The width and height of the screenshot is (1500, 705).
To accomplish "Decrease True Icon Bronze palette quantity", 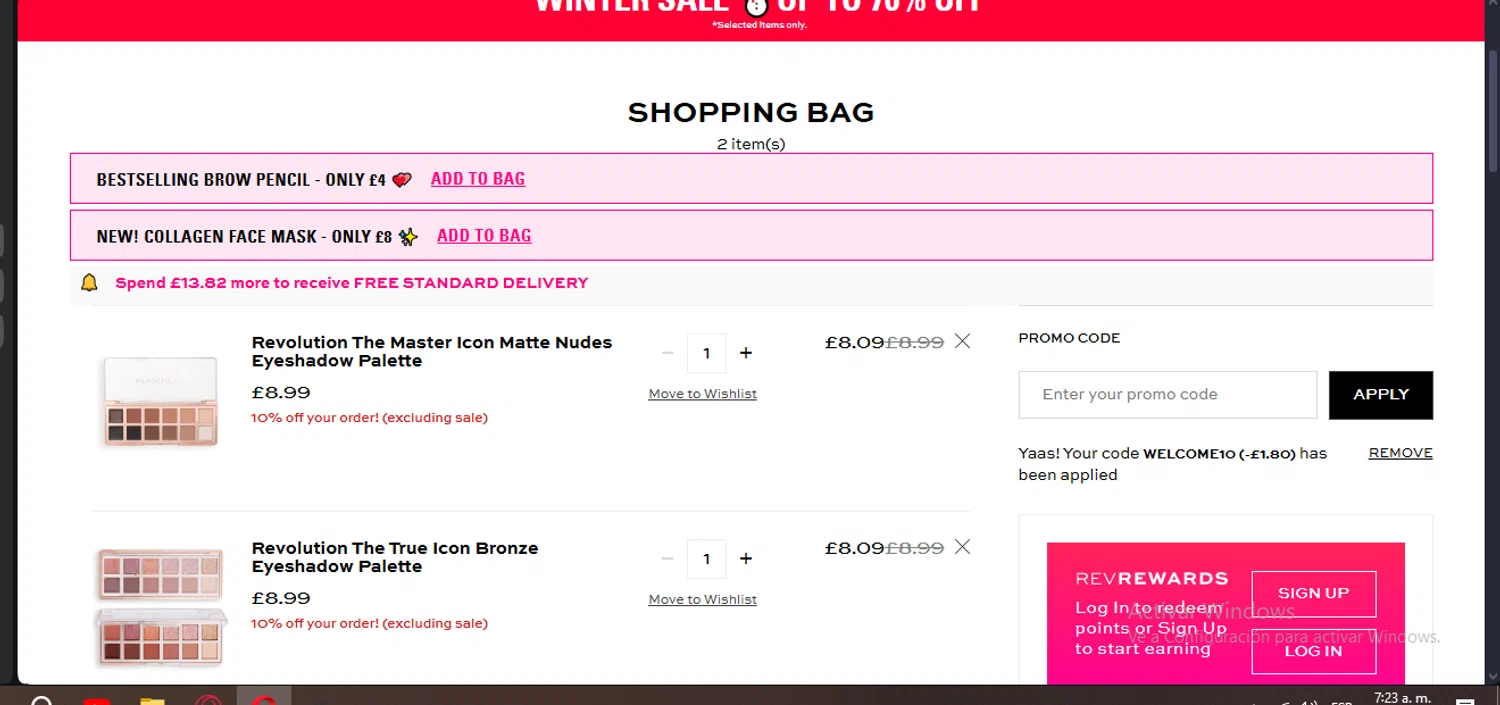I will tap(668, 559).
